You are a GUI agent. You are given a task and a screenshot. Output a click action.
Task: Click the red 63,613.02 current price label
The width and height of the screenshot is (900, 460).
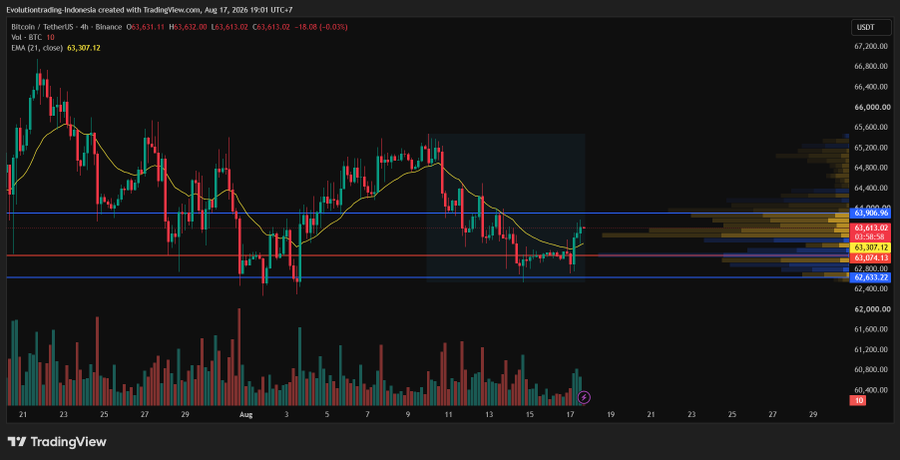871,228
